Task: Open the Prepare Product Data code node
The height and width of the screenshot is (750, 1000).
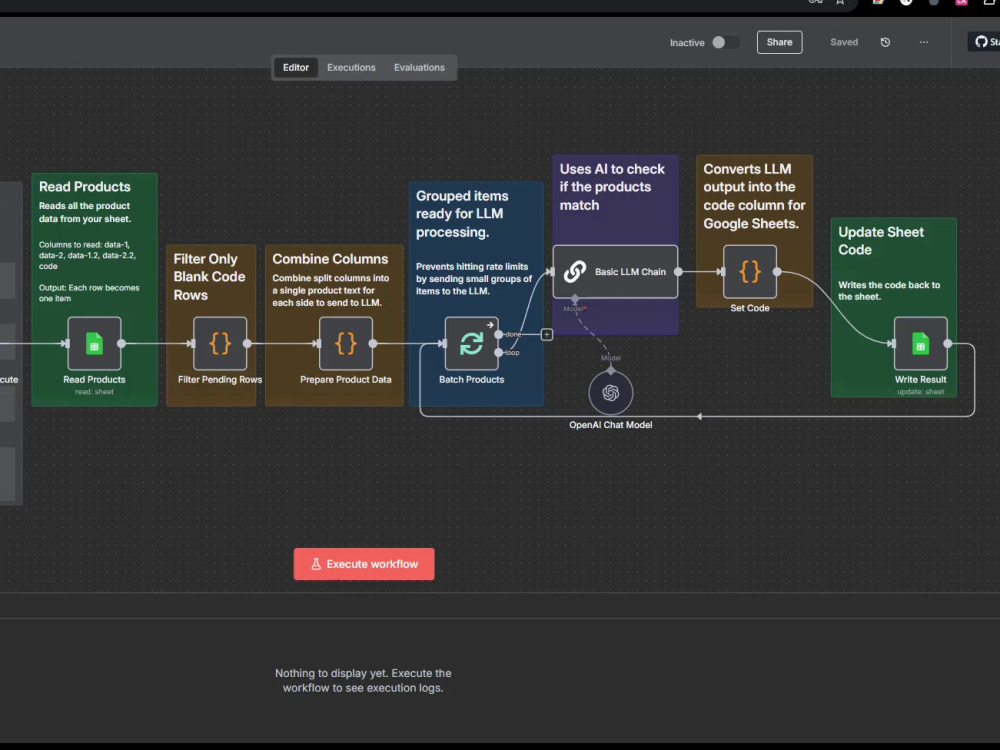Action: tap(346, 343)
